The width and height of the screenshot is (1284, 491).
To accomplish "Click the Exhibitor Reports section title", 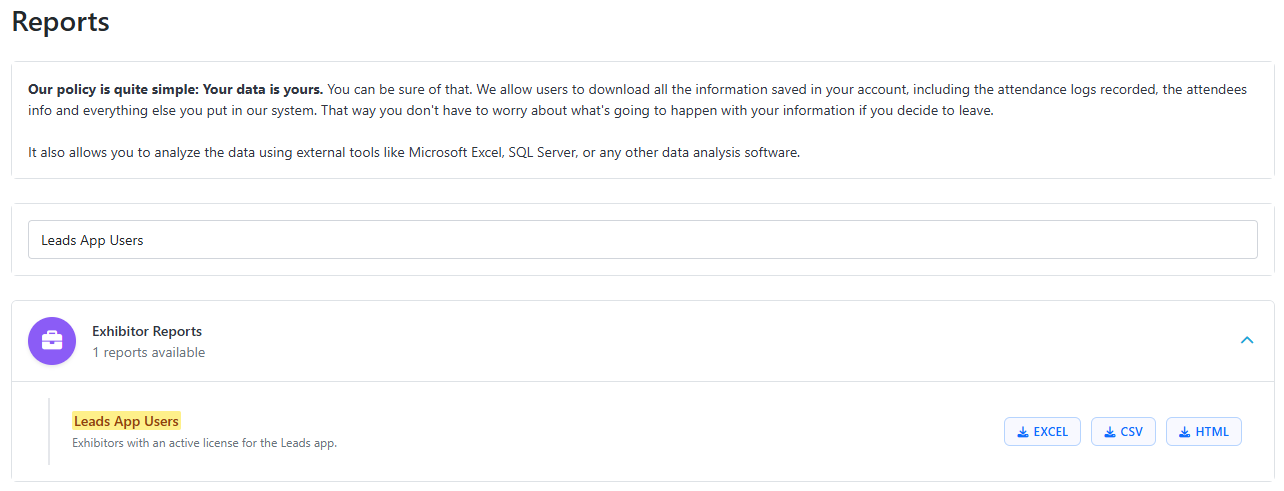I will pos(147,331).
